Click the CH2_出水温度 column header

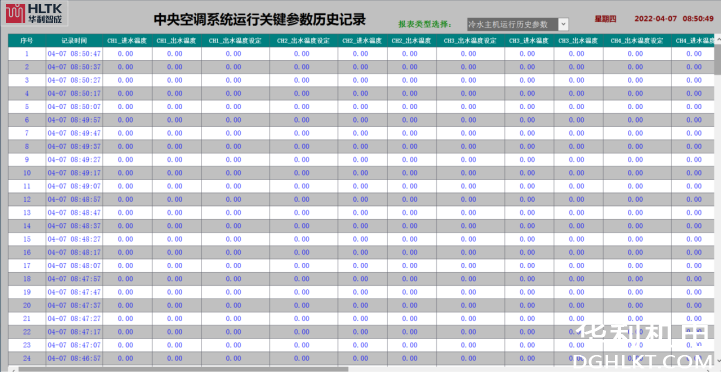pyautogui.click(x=411, y=41)
